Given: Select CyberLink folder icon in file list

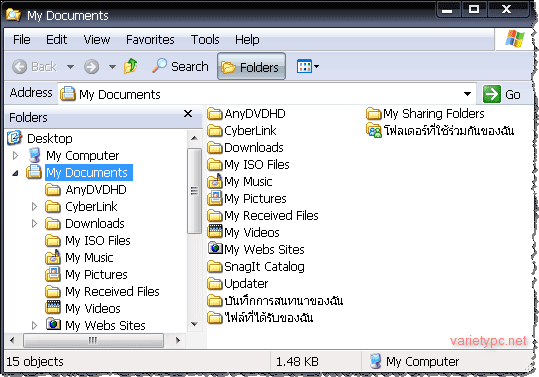Looking at the screenshot, I should [x=215, y=131].
